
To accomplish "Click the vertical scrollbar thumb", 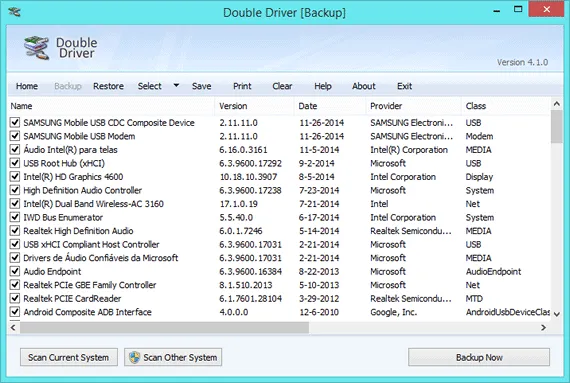I will pyautogui.click(x=557, y=127).
